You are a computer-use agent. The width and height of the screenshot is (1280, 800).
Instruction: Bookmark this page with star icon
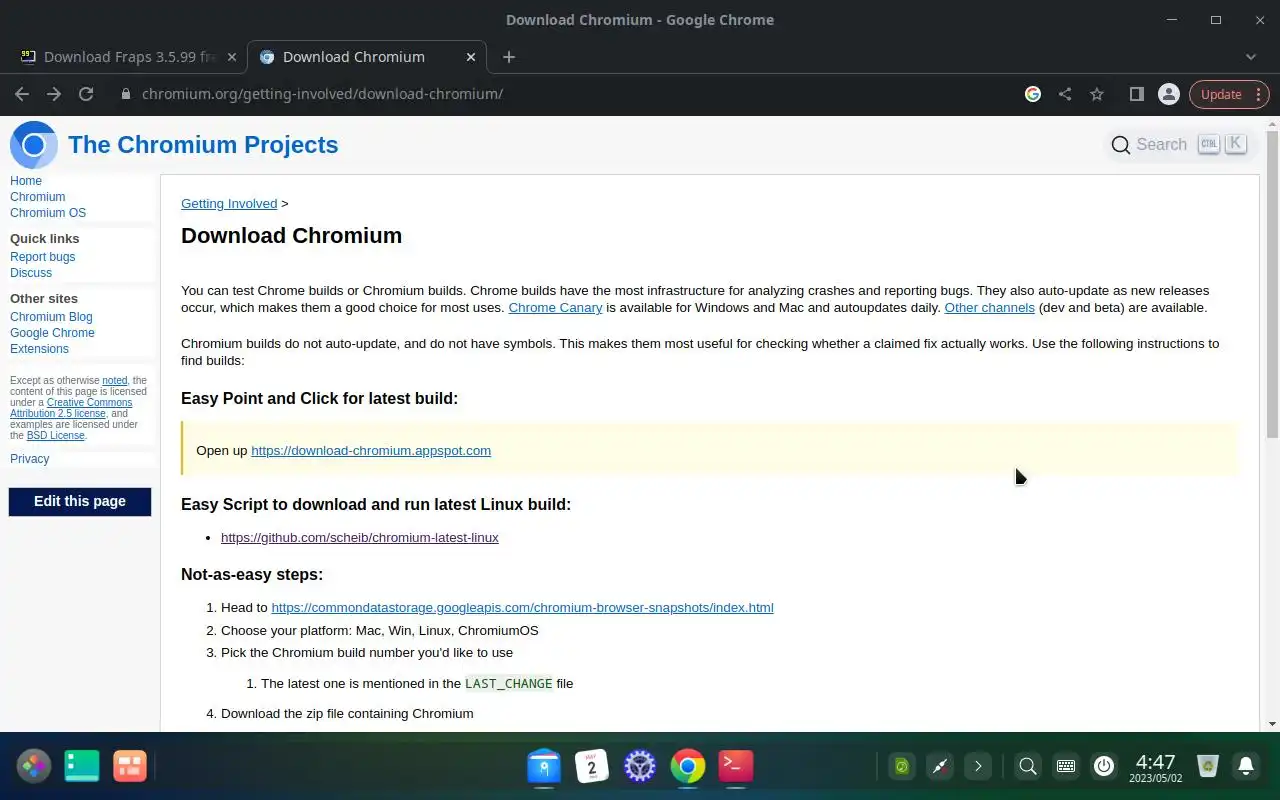pos(1097,94)
